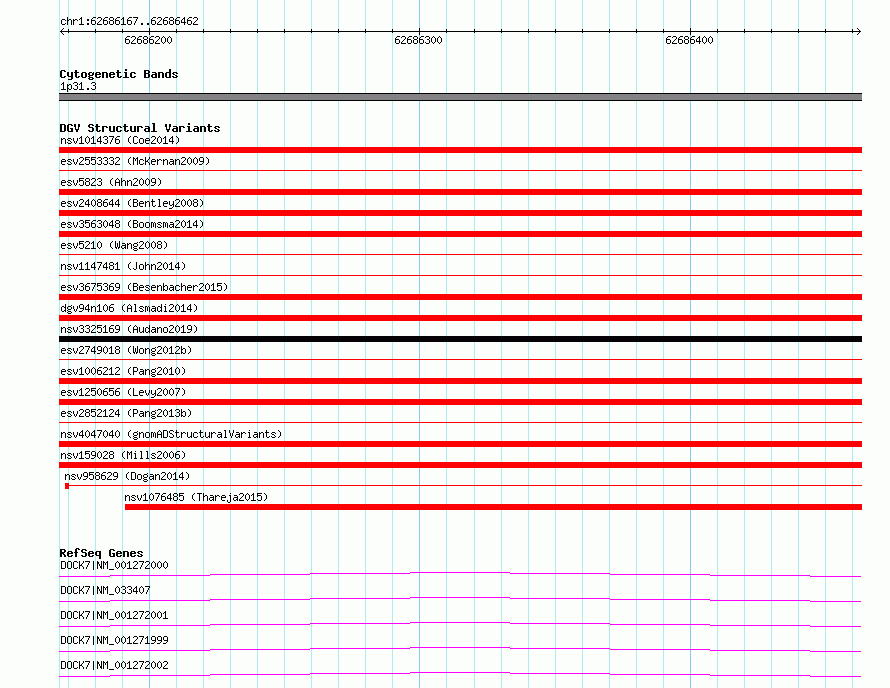Click the red bar under nsv1014376 (Coe2014)
The width and height of the screenshot is (890, 688).
pos(460,150)
